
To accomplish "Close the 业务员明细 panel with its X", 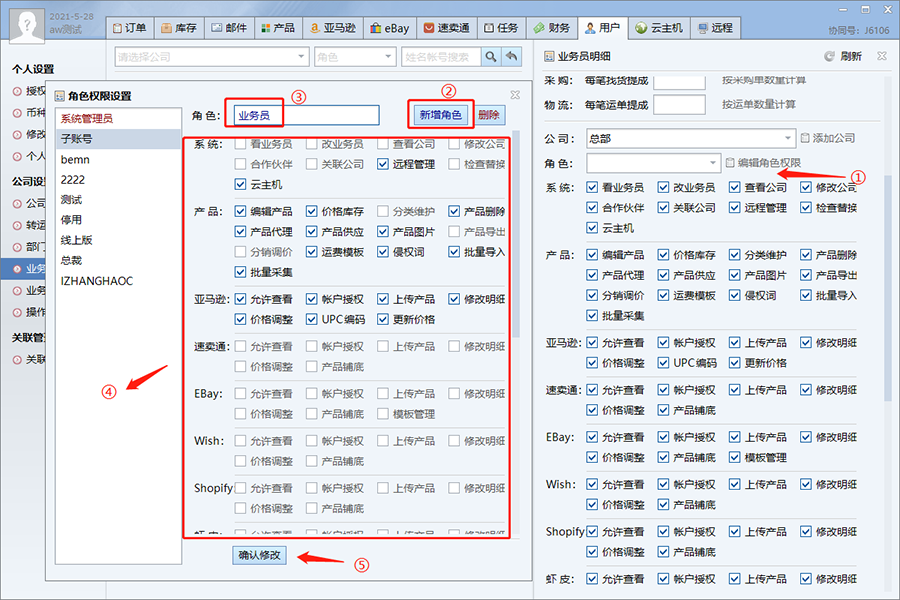I will pyautogui.click(x=882, y=56).
